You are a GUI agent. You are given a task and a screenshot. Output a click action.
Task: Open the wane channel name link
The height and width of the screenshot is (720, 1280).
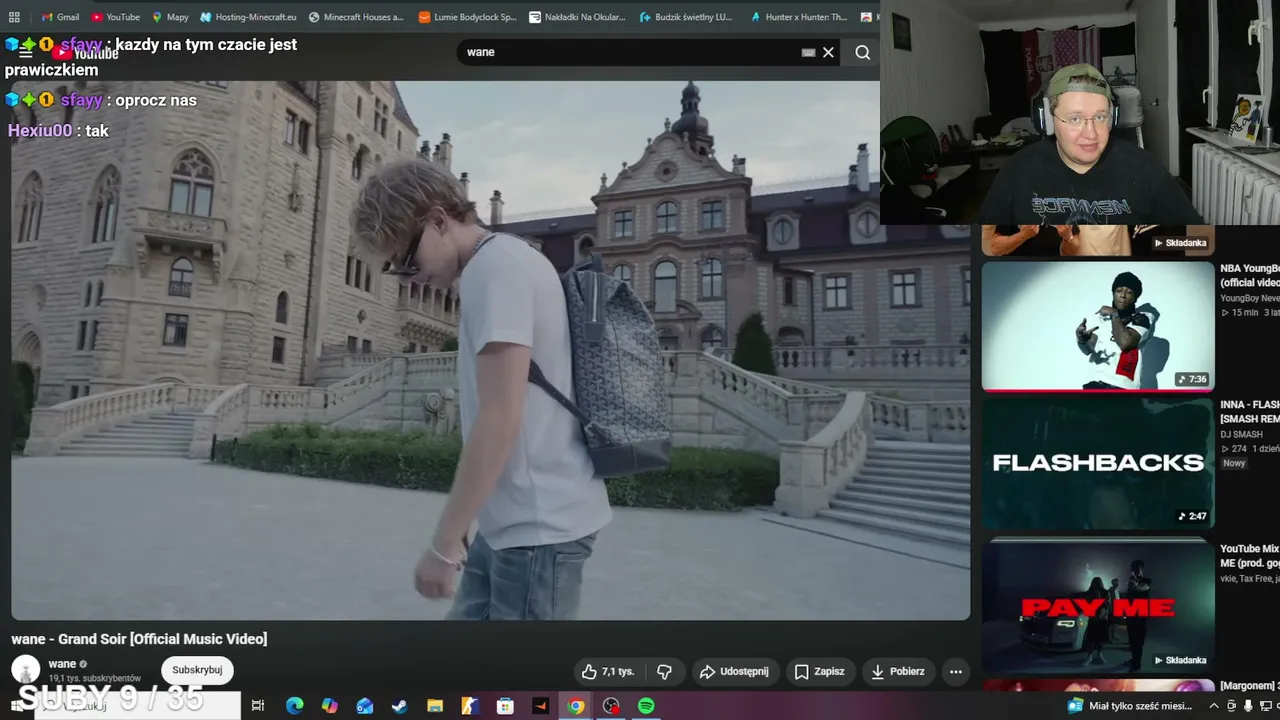coord(62,664)
